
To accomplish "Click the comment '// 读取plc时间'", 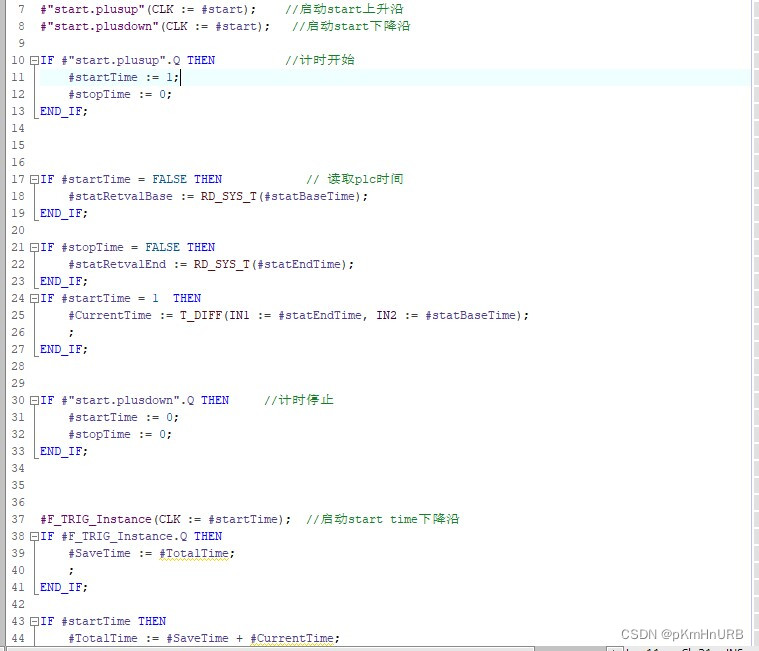I will coord(355,180).
